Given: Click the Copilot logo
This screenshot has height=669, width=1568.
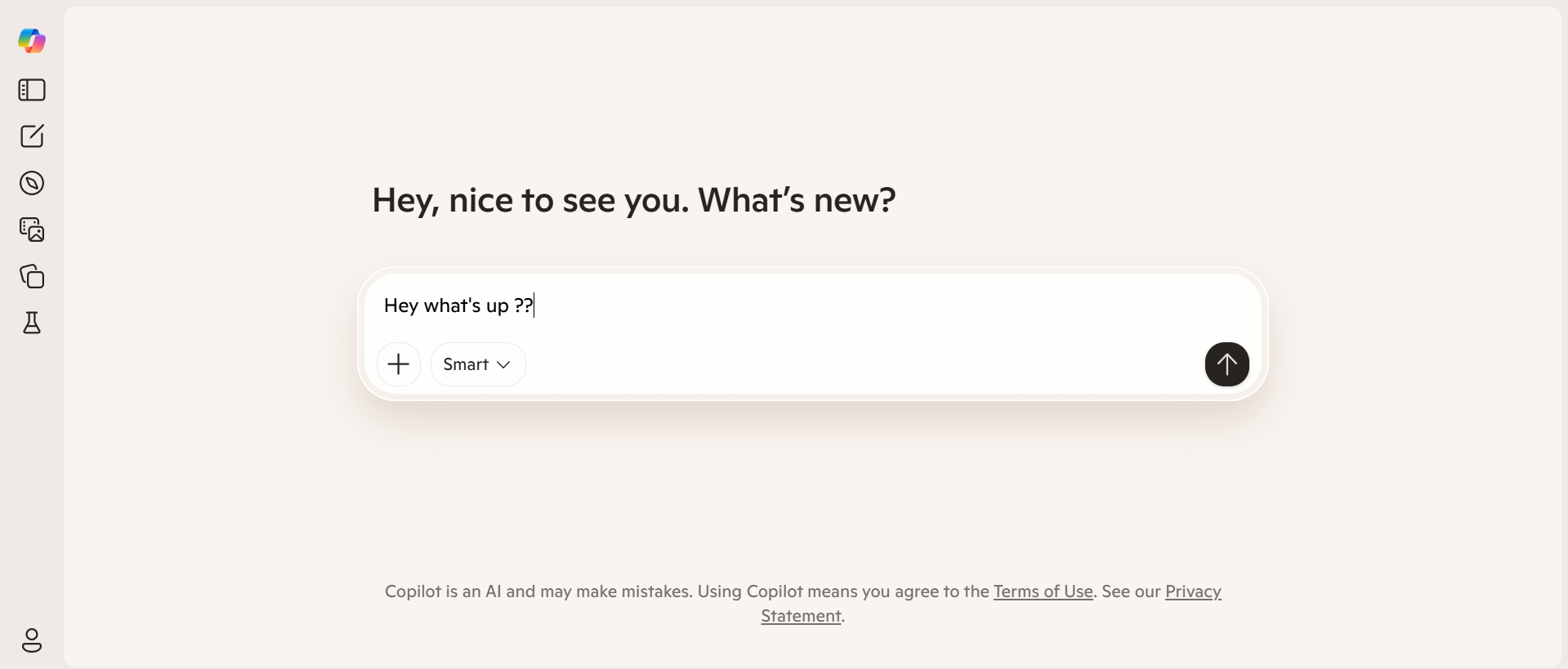Looking at the screenshot, I should click(32, 40).
